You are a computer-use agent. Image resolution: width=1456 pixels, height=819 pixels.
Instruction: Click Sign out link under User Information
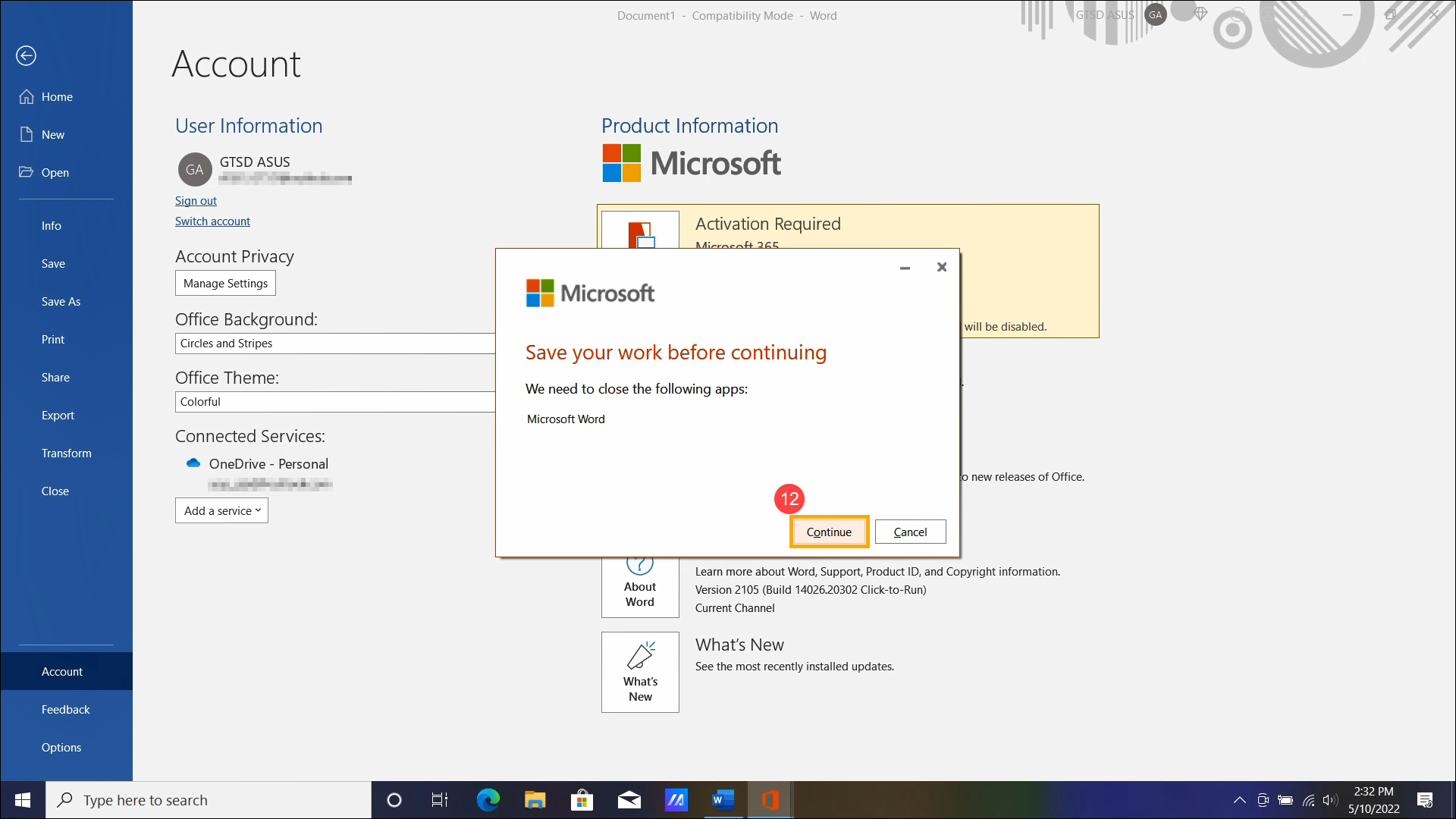tap(196, 200)
